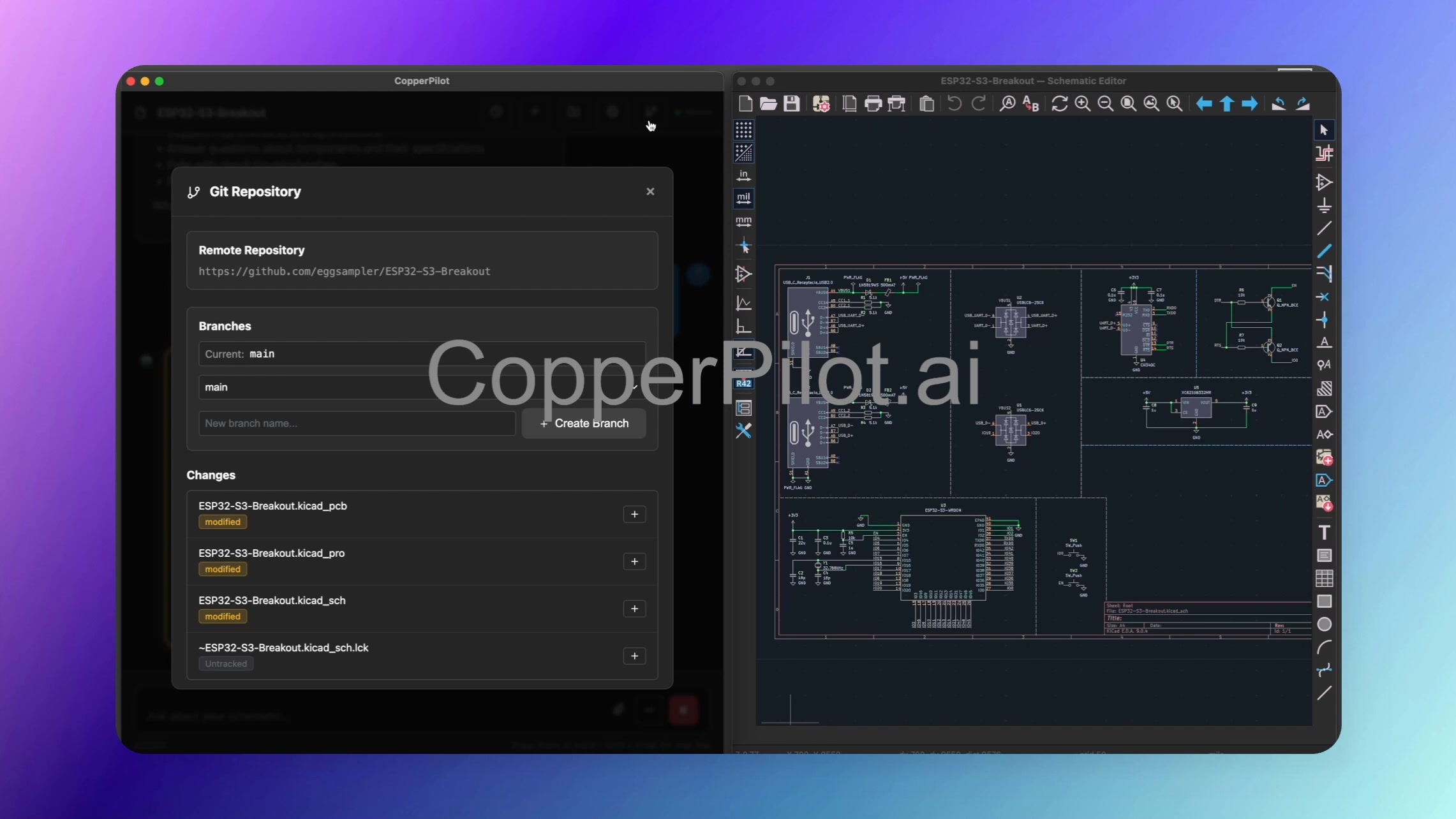The image size is (1456, 819).
Task: Save the schematic with the floppy icon
Action: (792, 103)
